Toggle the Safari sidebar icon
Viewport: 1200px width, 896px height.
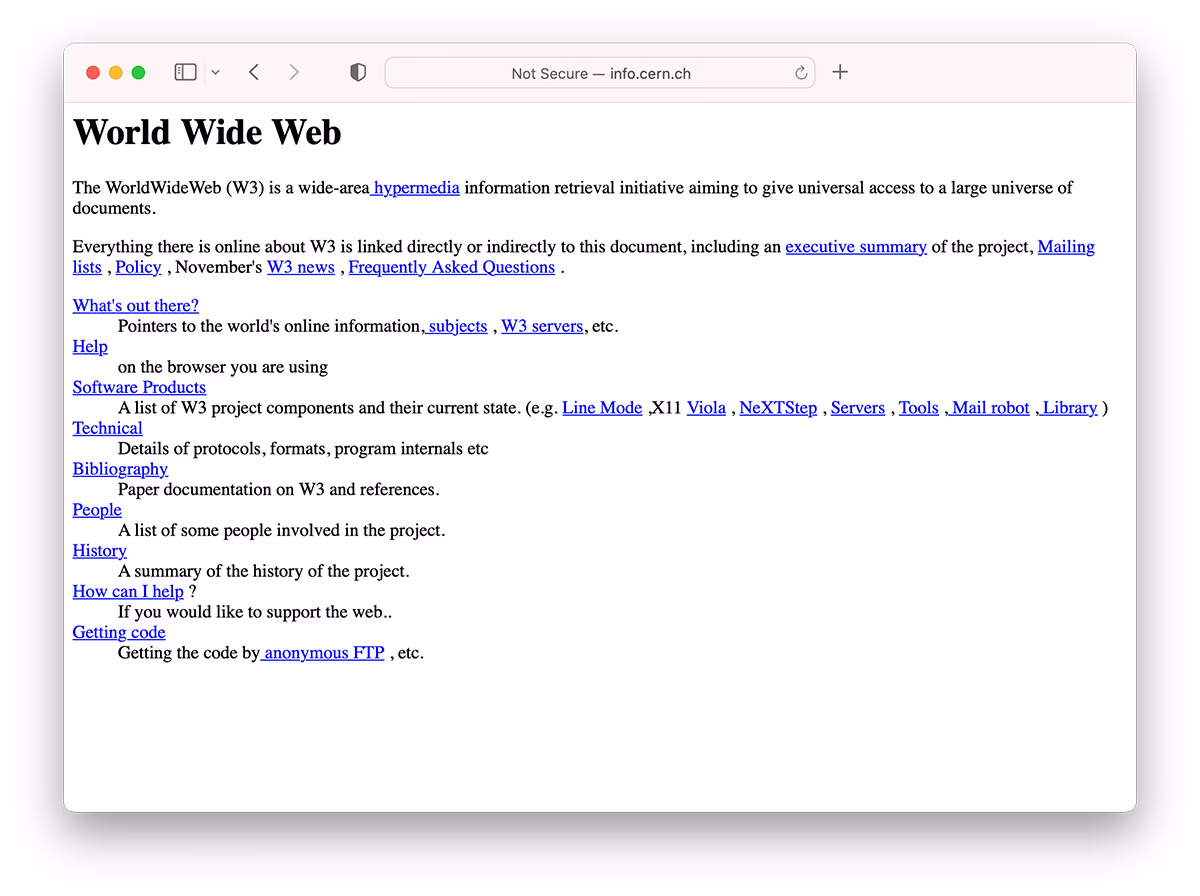[x=185, y=72]
